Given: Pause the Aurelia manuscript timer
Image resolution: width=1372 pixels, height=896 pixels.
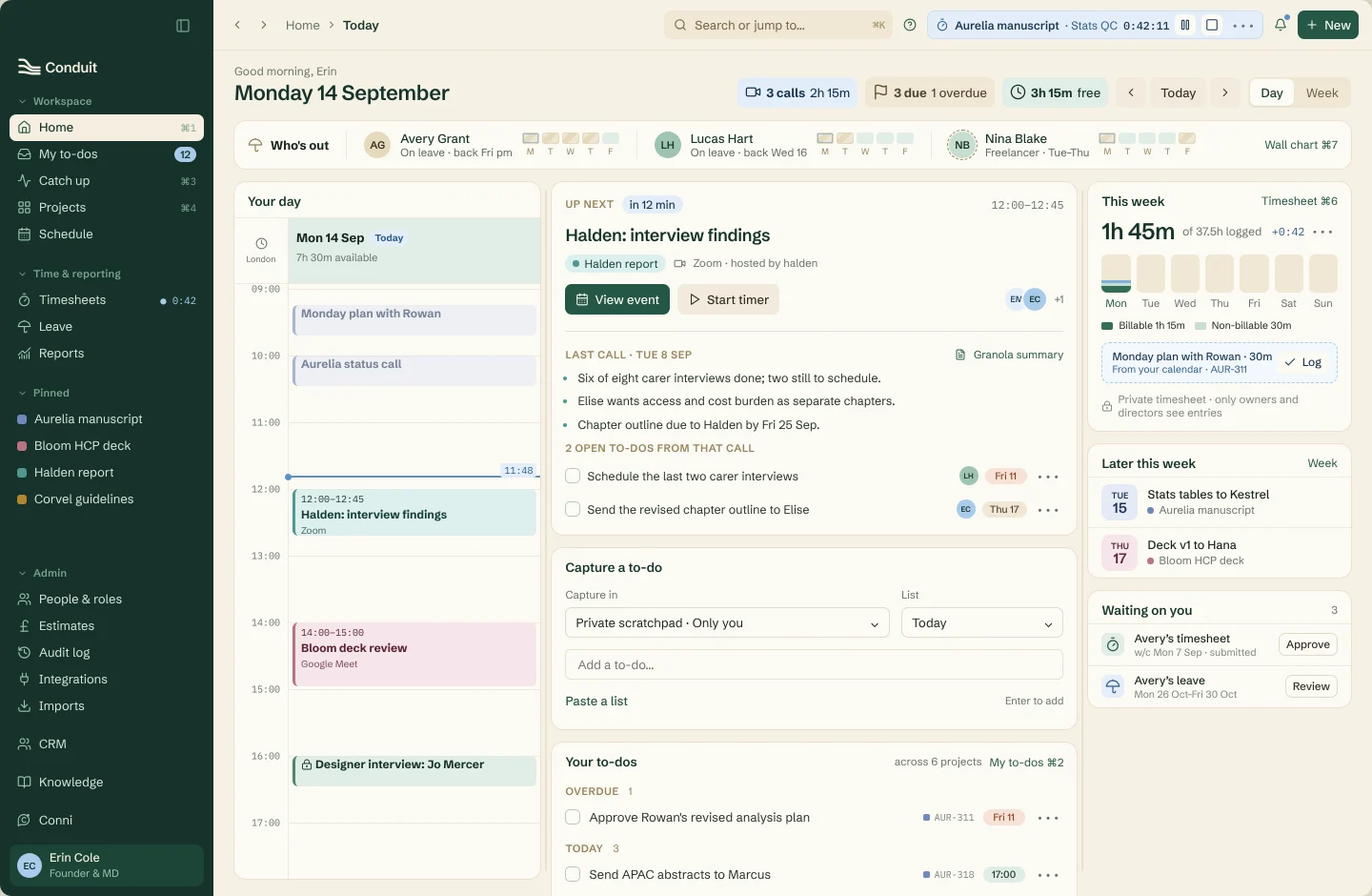Looking at the screenshot, I should pyautogui.click(x=1185, y=25).
